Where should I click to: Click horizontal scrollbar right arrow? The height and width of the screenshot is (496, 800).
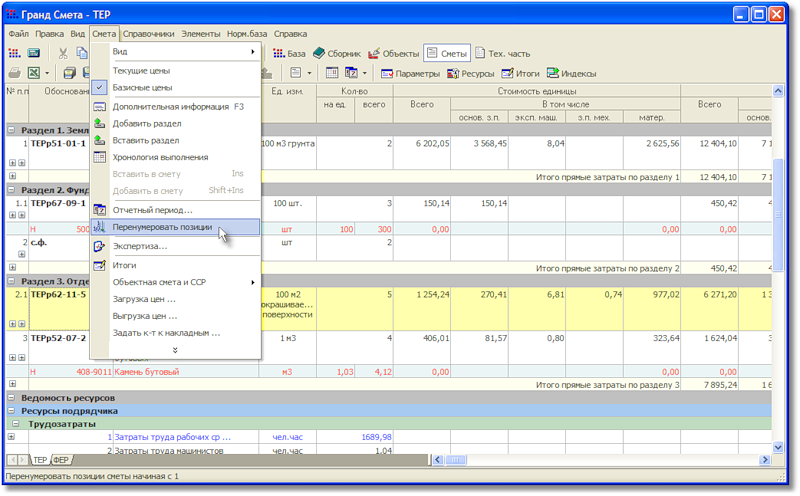point(765,460)
